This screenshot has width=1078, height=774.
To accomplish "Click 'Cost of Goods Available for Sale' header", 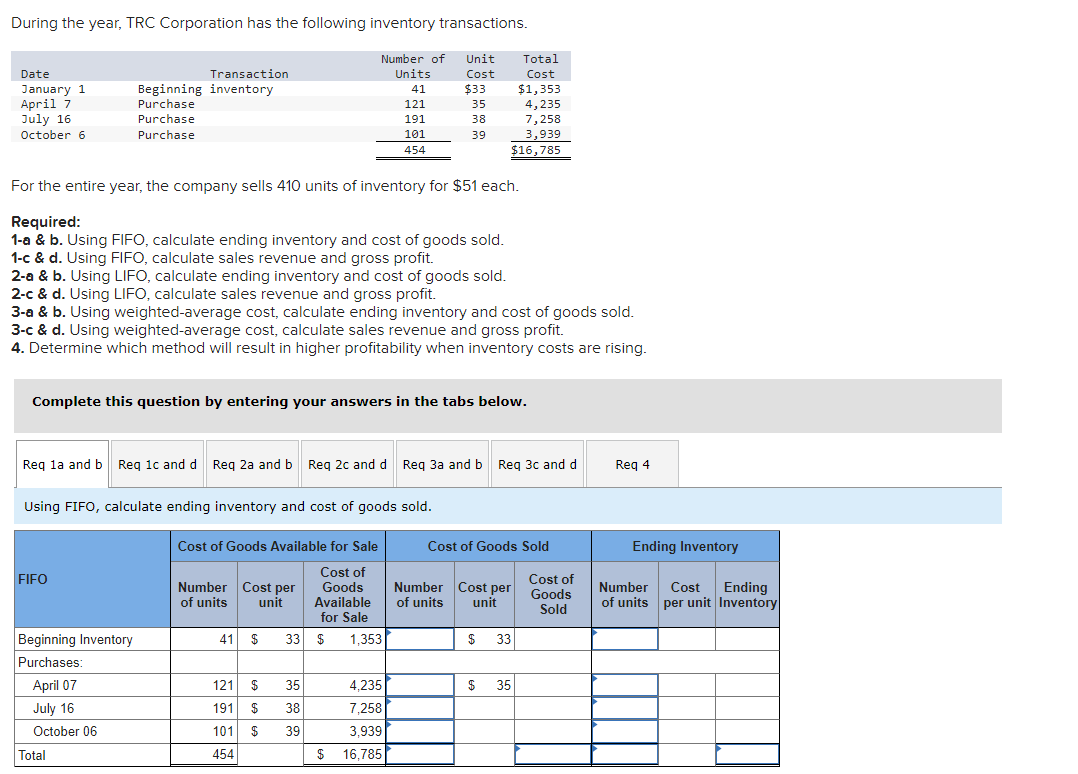I will (x=278, y=546).
